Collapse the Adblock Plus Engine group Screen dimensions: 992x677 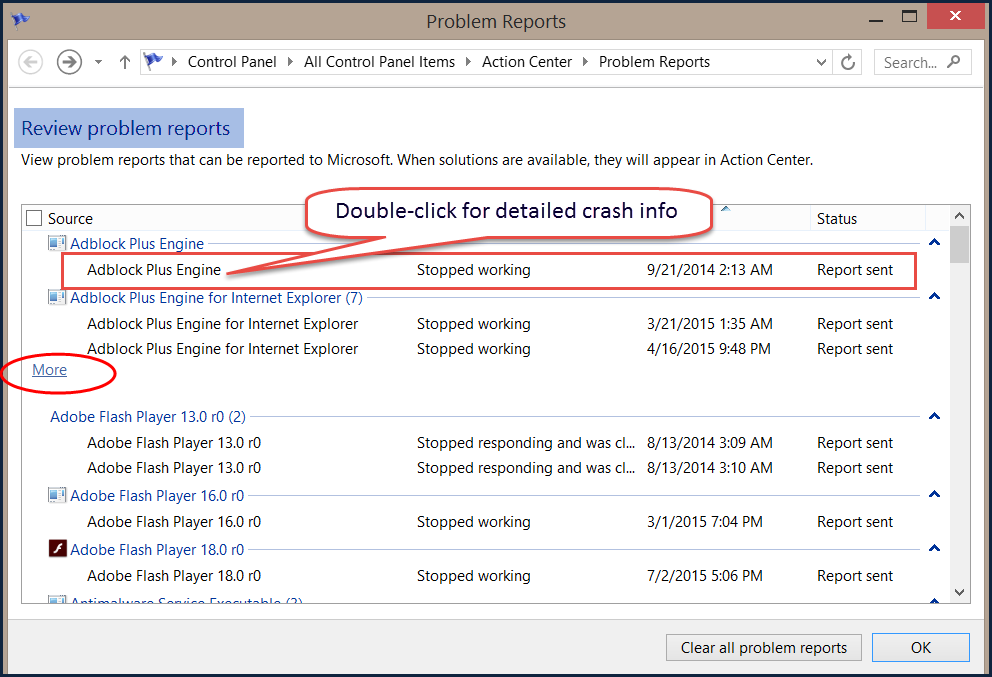(934, 242)
